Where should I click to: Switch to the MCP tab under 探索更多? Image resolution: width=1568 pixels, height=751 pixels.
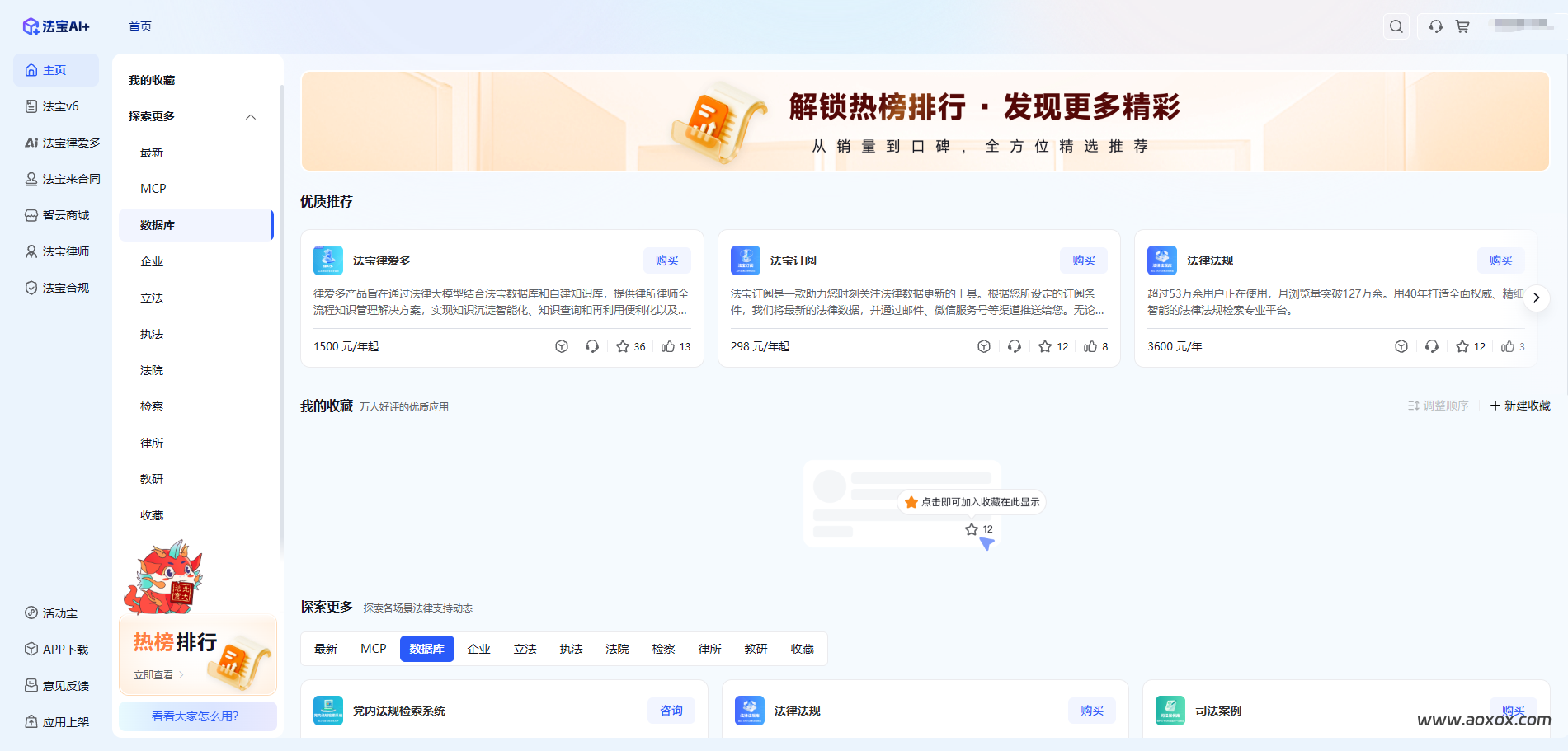[x=374, y=649]
